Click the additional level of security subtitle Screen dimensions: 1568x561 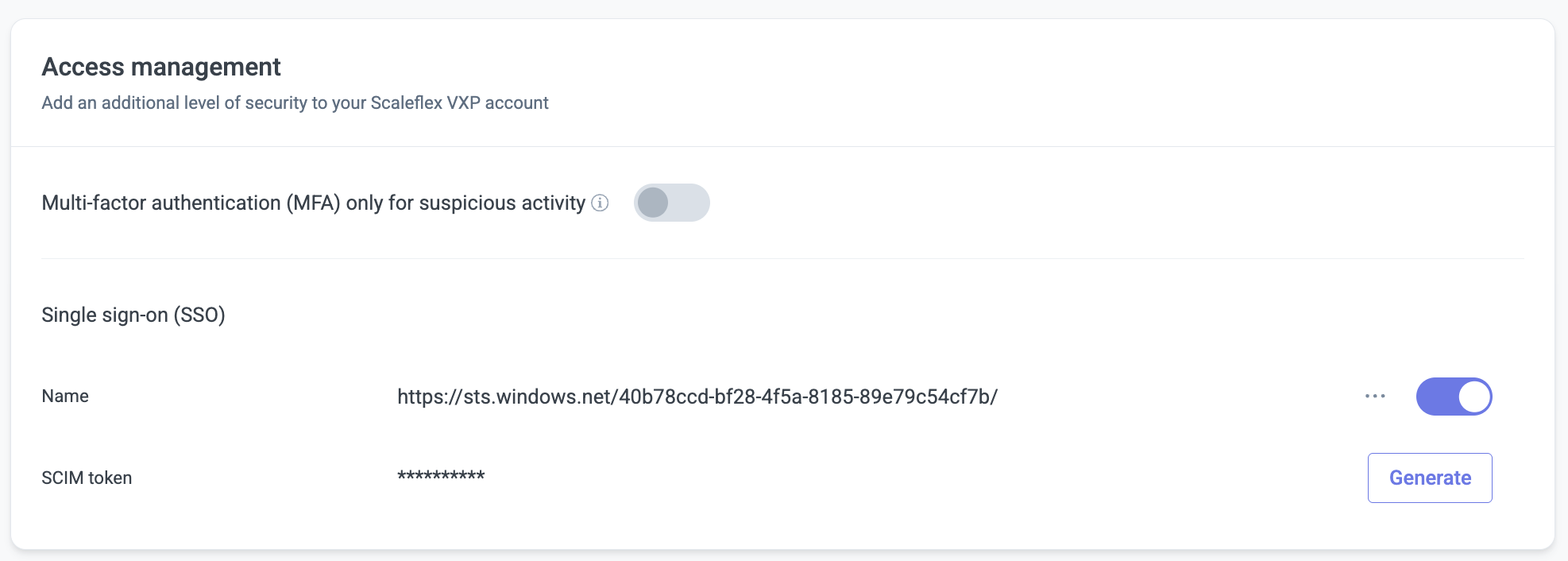(295, 103)
